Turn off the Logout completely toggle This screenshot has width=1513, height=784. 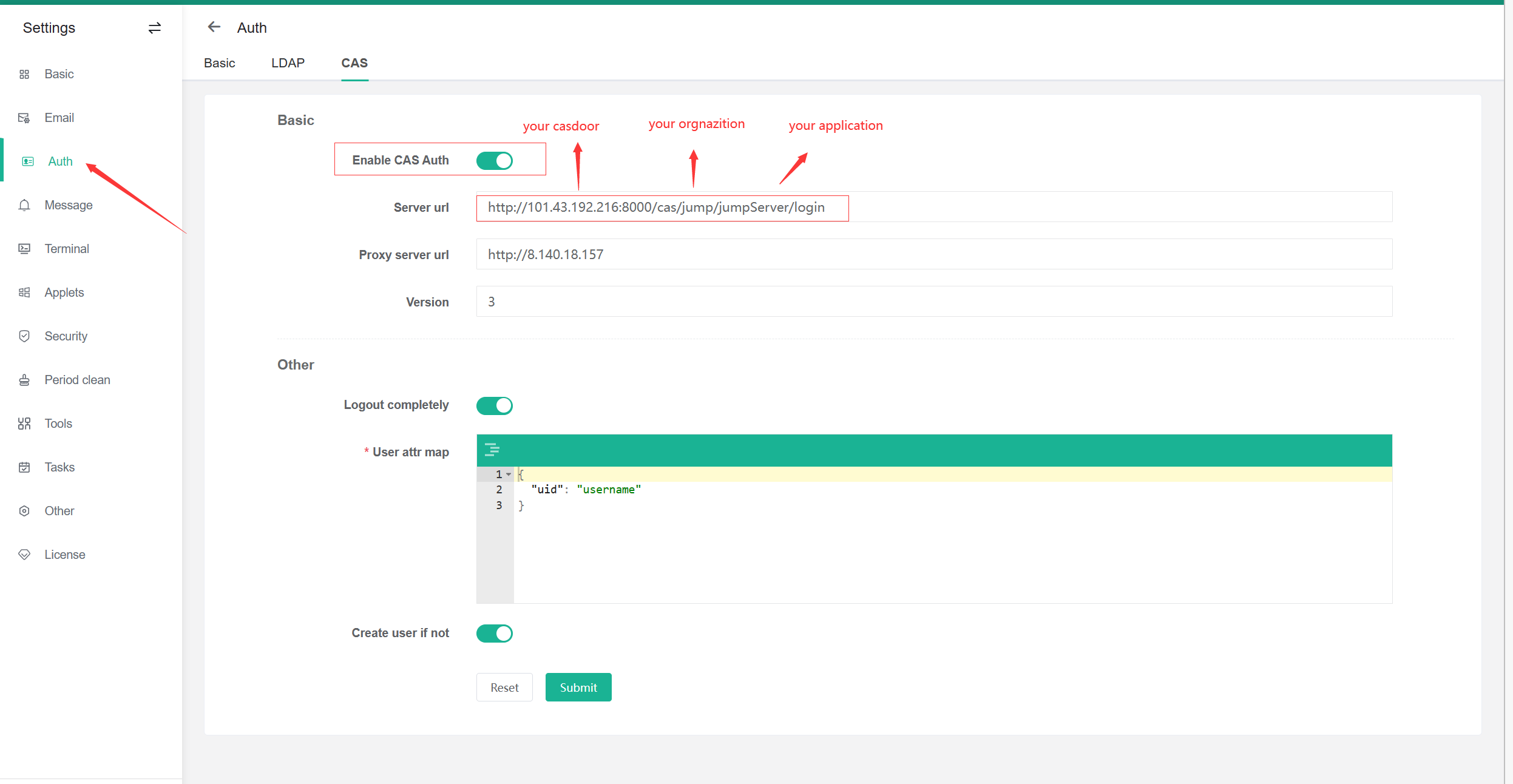click(495, 405)
